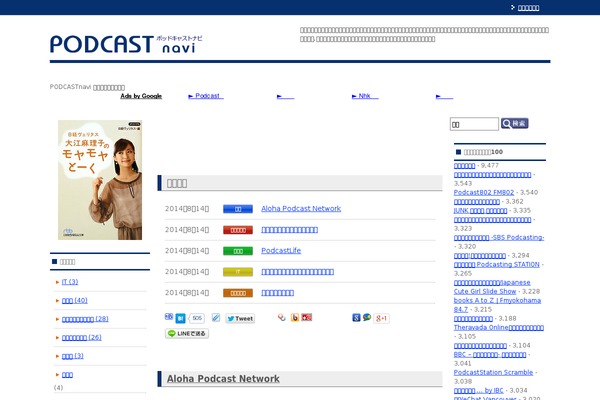The image size is (600, 400).
Task: Click the orange category badge in news list
Action: click(238, 293)
